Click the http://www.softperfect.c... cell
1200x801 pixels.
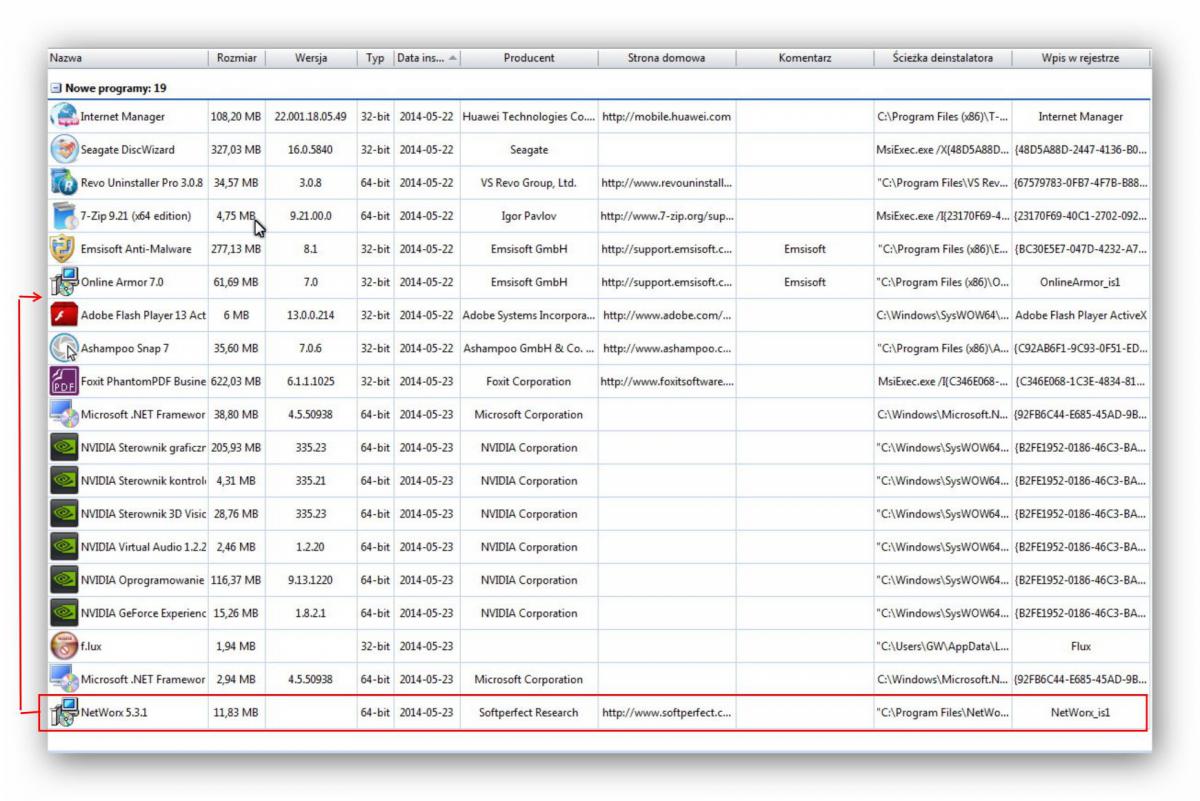(x=667, y=713)
